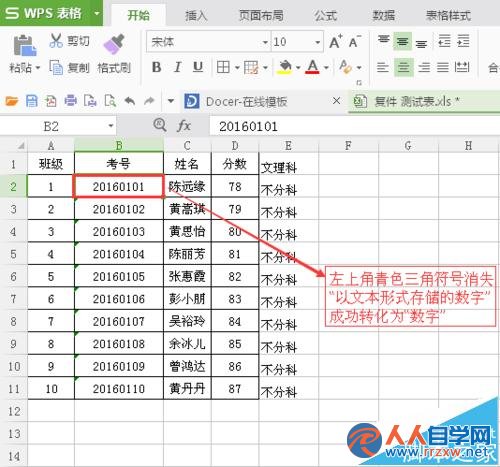Click the print preview magnifier icon
Screen dimensions: 500x467
pyautogui.click(x=110, y=101)
